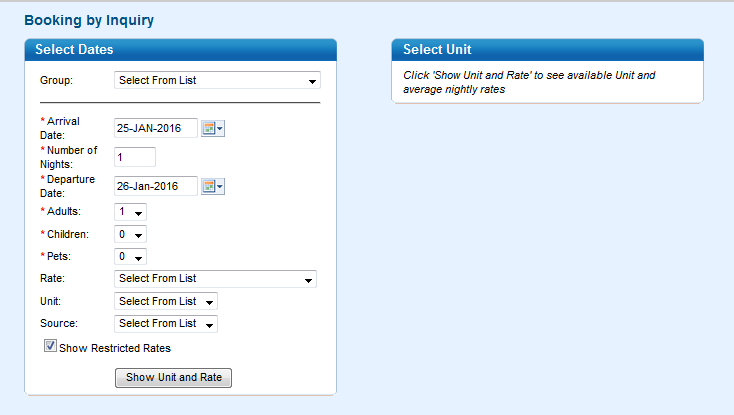Click the Show Restricted Rates label text
Viewport: 734px width, 415px height.
coord(115,348)
